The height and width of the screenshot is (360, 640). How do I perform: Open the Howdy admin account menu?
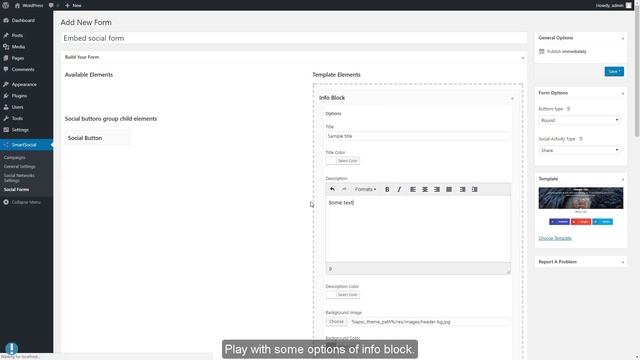point(613,5)
